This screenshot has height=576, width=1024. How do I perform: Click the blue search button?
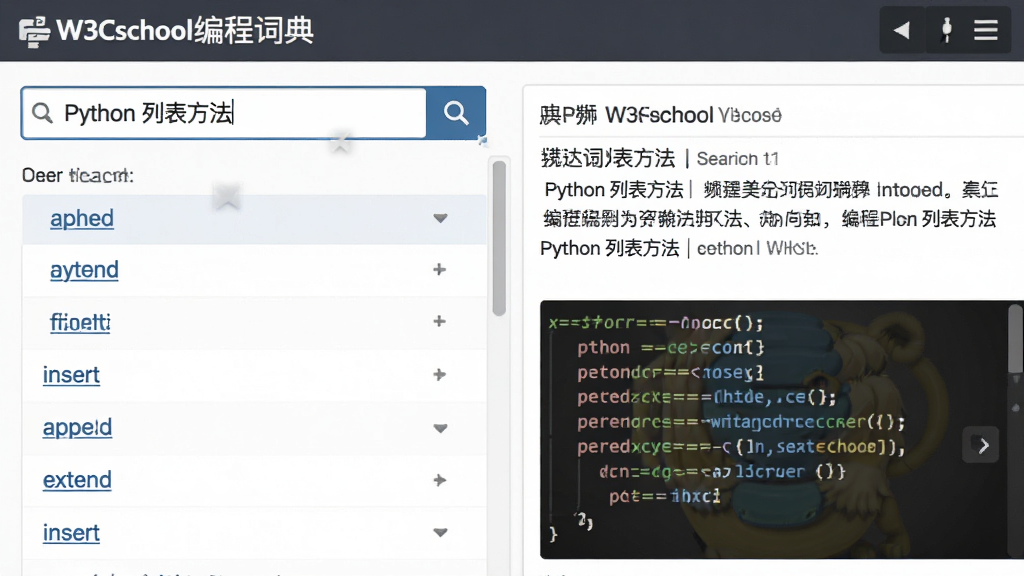(456, 113)
